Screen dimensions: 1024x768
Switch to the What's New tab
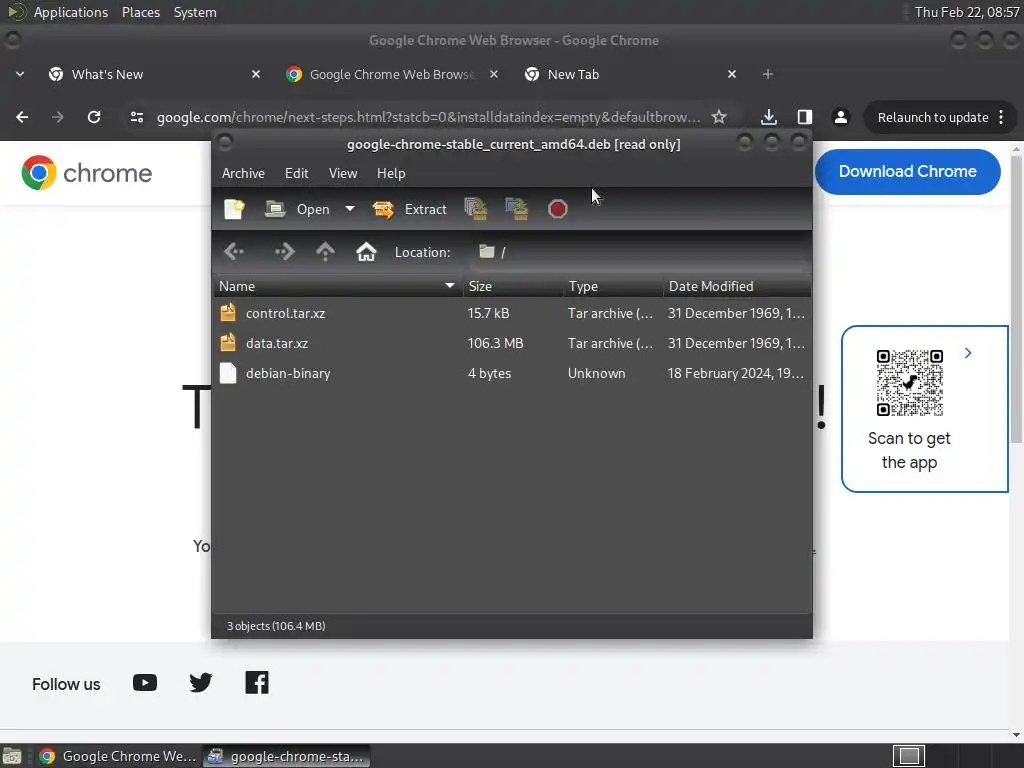(x=155, y=74)
